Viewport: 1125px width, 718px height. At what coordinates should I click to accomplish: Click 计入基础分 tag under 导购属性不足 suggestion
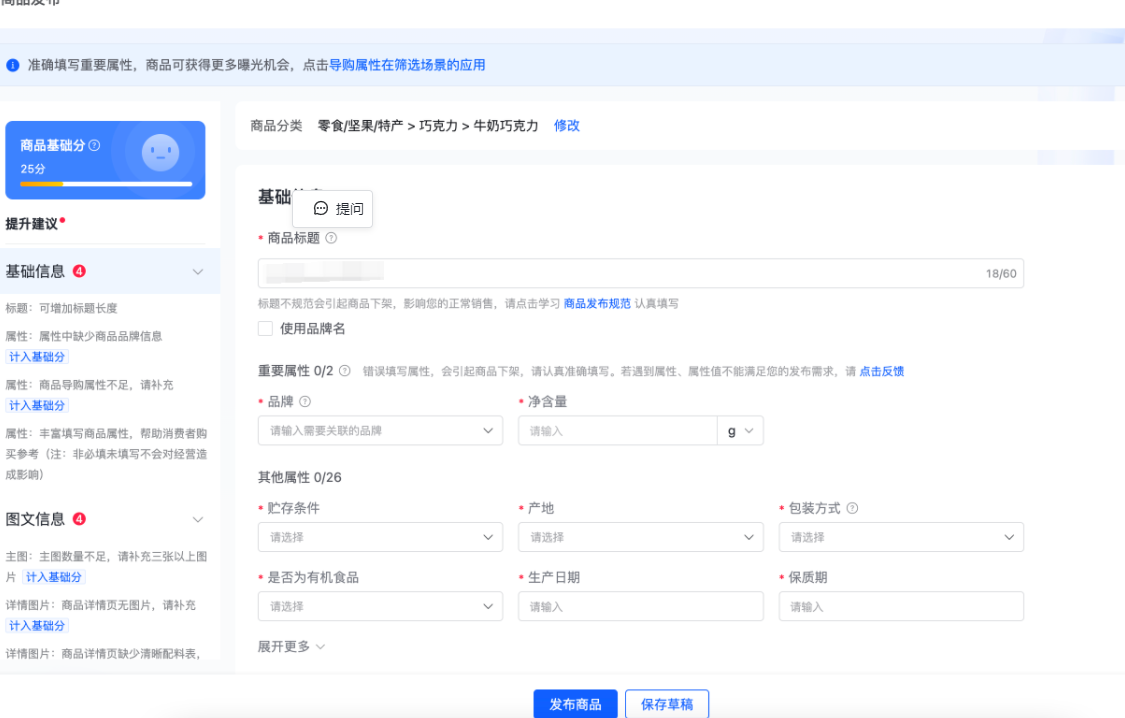[x=37, y=405]
